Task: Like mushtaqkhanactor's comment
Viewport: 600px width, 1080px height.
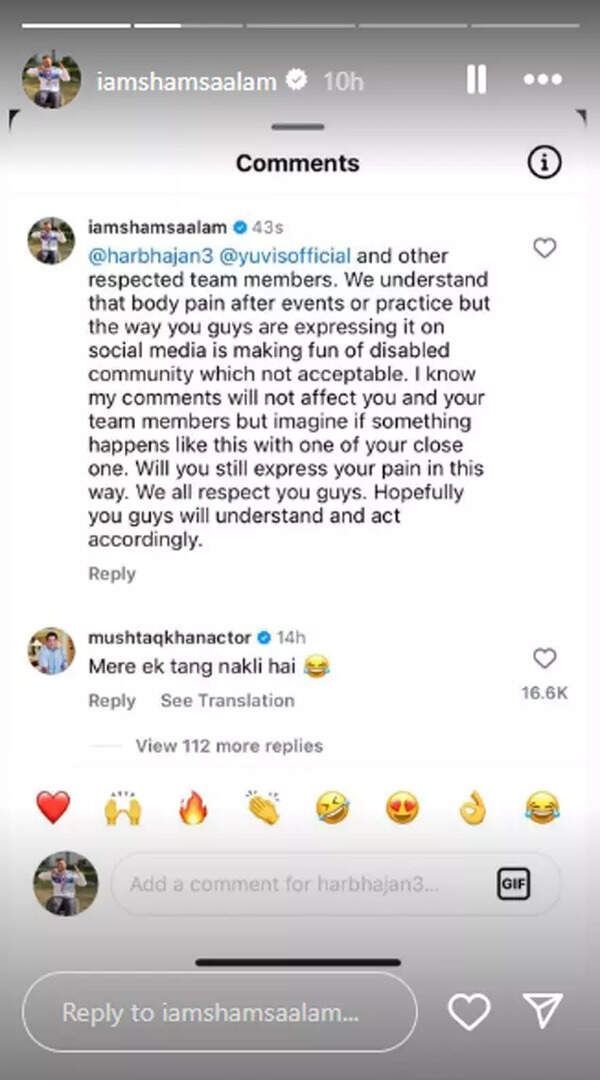Action: (544, 658)
